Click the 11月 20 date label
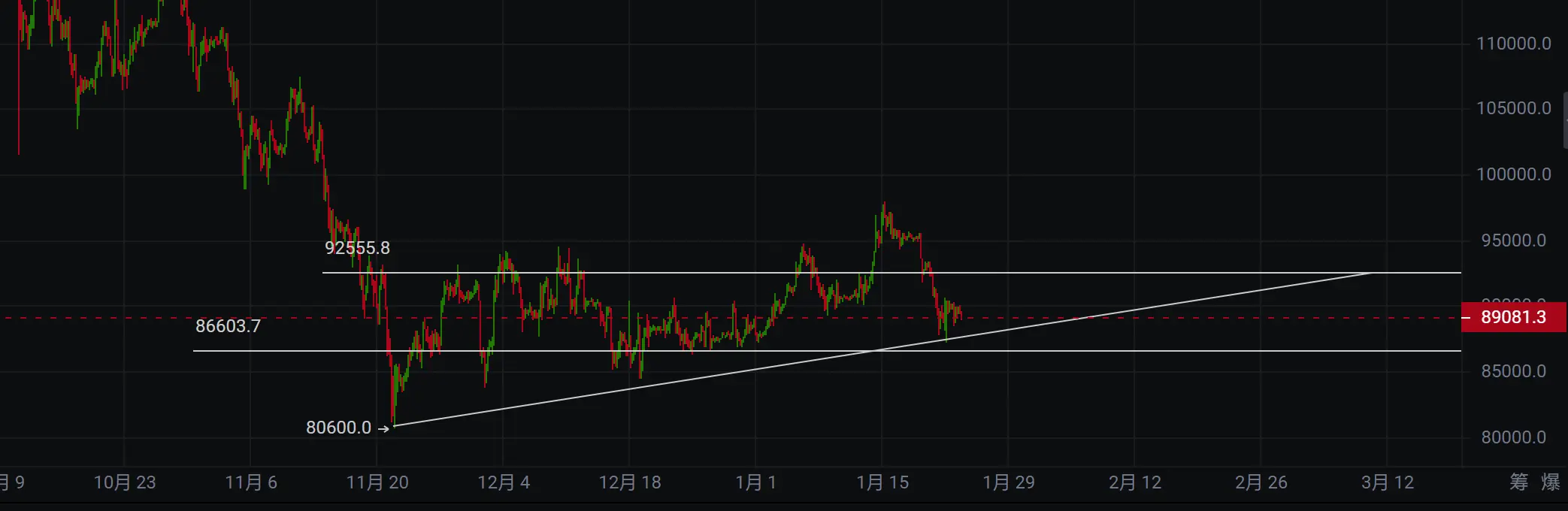This screenshot has height=511, width=1568. click(377, 482)
